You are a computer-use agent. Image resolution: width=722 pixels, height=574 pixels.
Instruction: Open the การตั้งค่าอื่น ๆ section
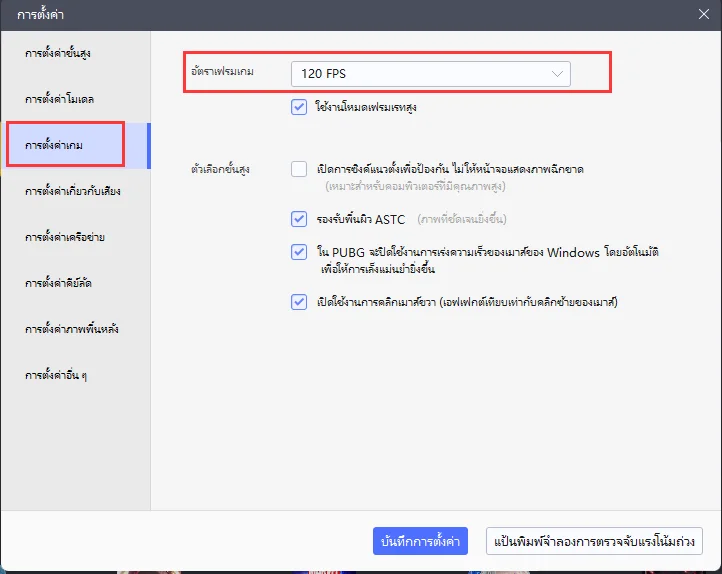point(76,376)
